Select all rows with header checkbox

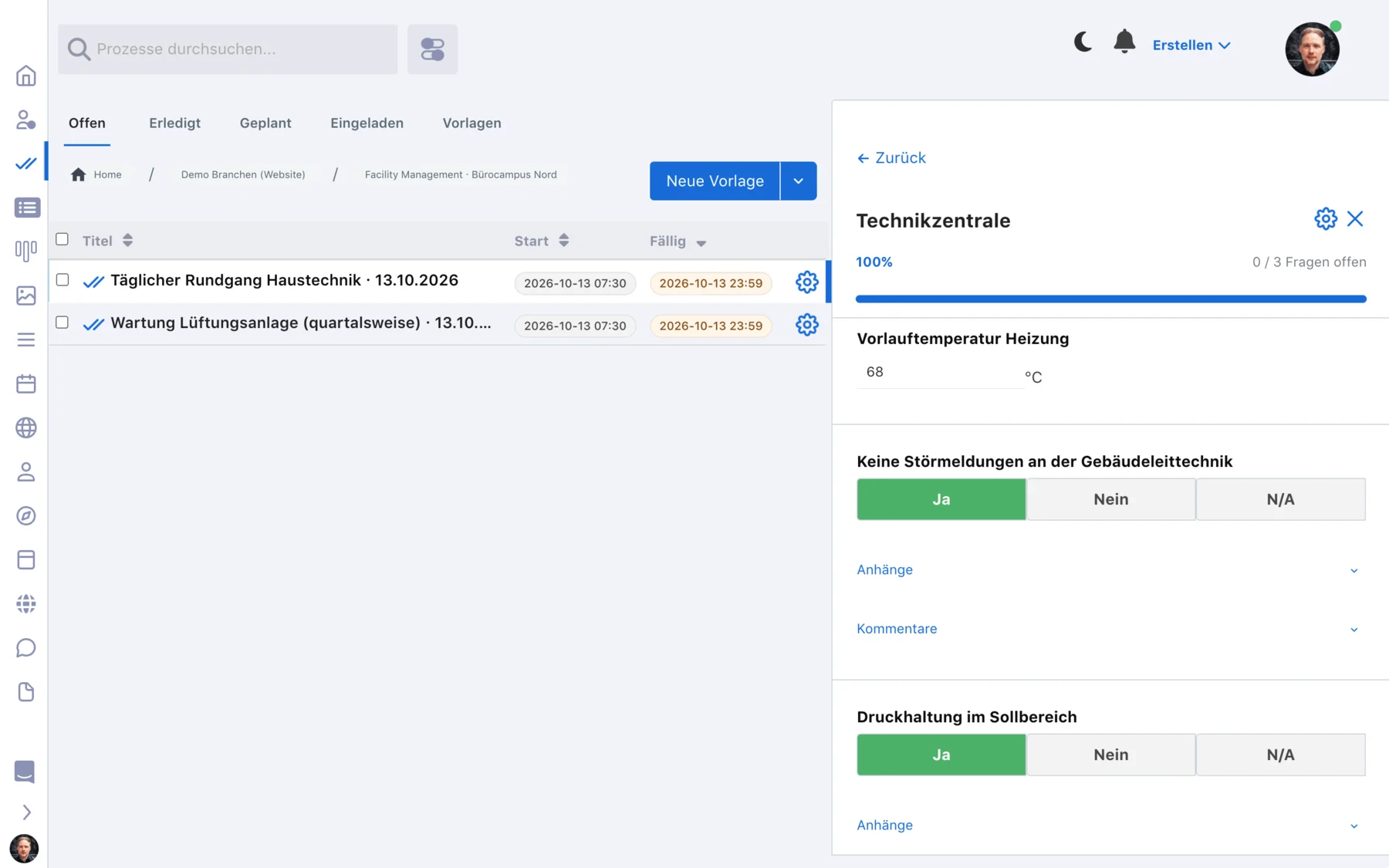click(x=63, y=239)
